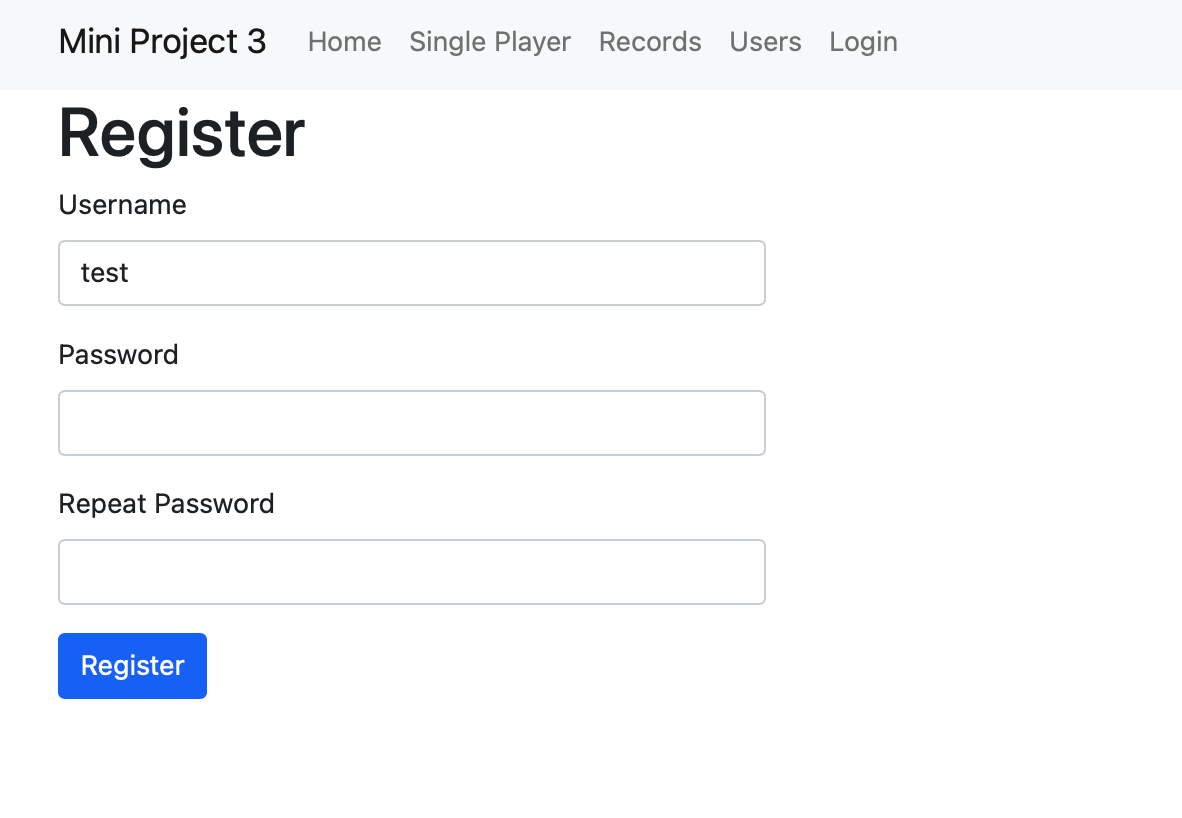Click the Repeat Password label
This screenshot has width=1182, height=818.
tap(167, 504)
